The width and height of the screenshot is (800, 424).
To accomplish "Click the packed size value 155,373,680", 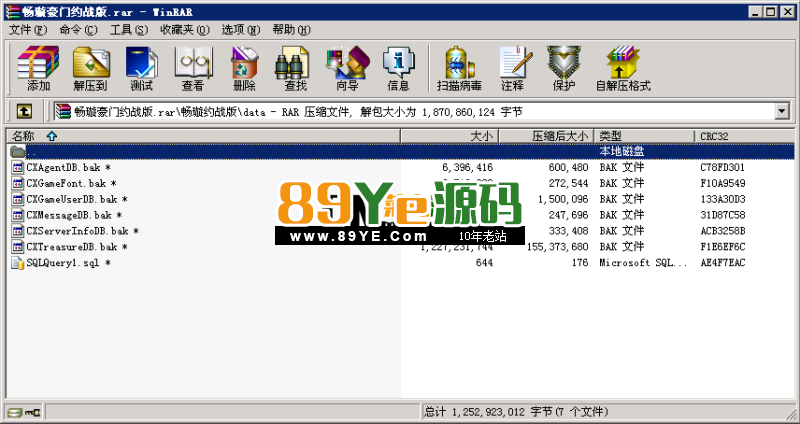I will coord(558,247).
